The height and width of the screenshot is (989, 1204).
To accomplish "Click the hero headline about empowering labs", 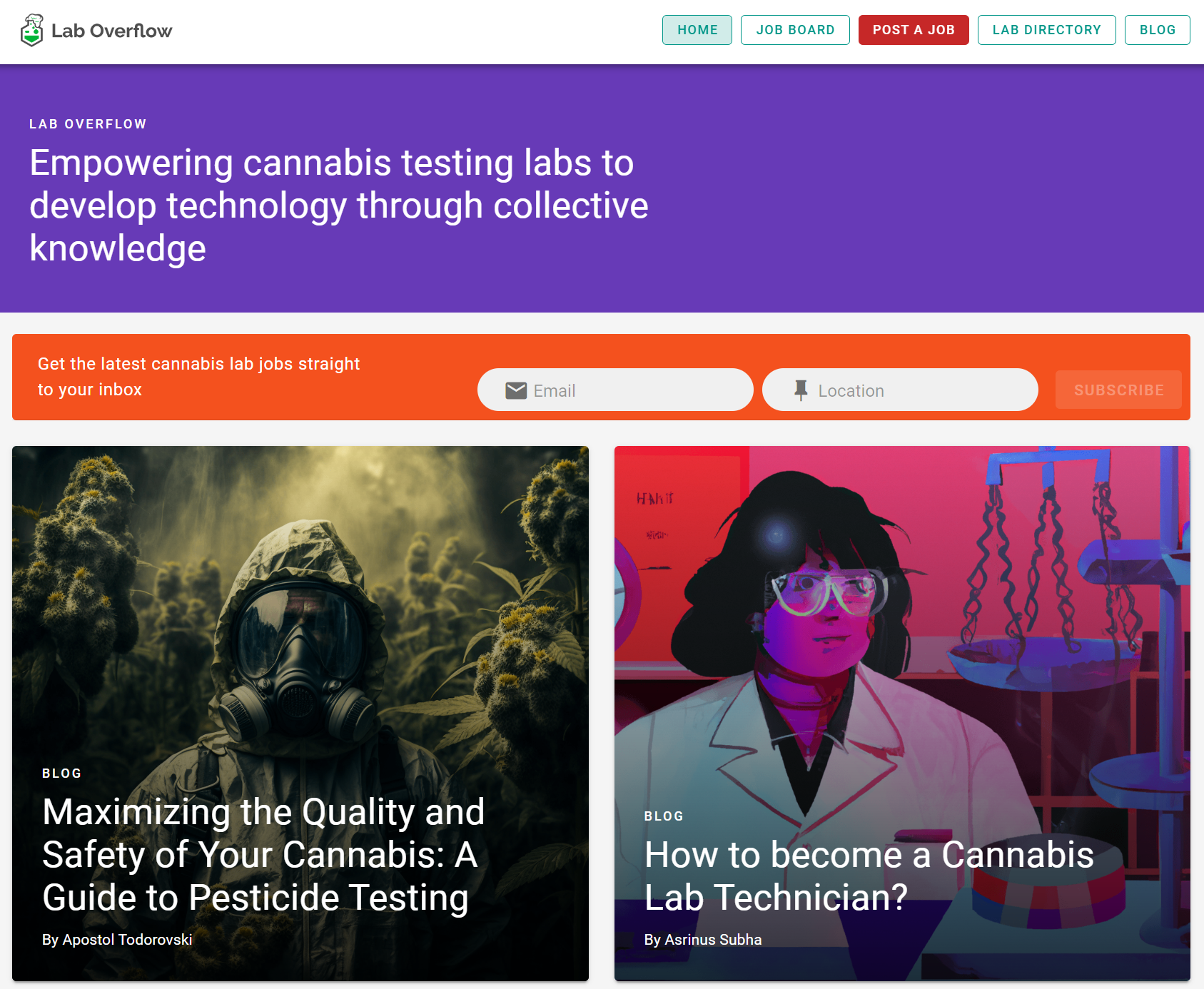I will click(339, 206).
